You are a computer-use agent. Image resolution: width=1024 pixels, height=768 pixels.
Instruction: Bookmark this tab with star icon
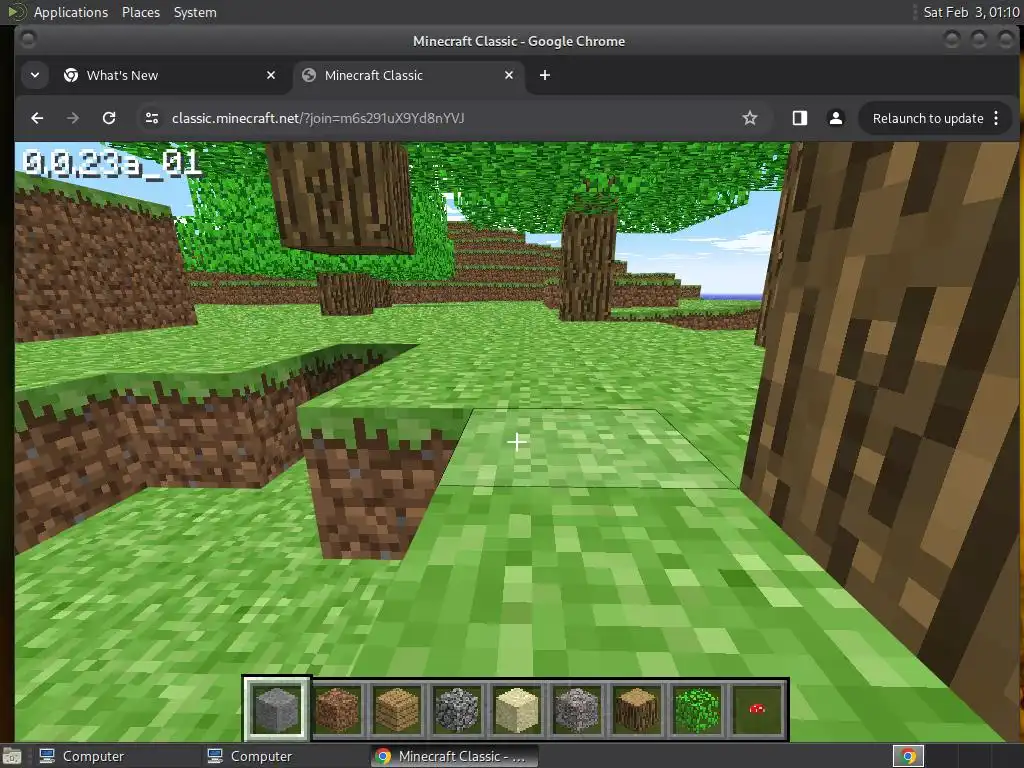(750, 118)
